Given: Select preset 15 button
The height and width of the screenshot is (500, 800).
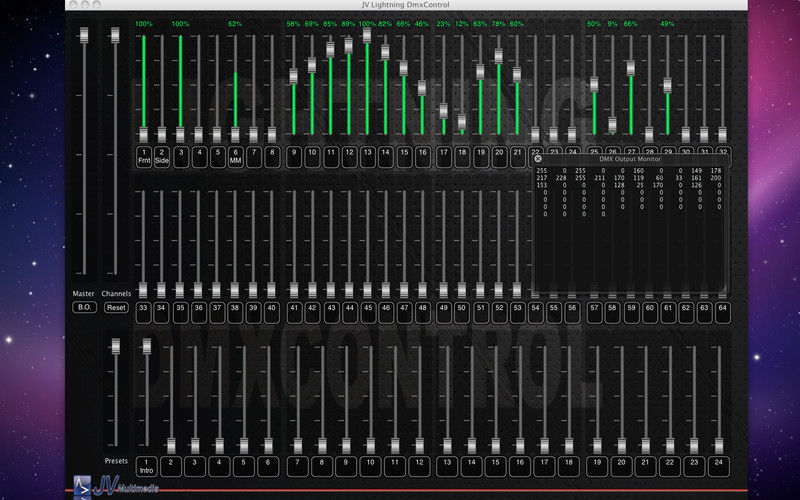Looking at the screenshot, I should pos(495,466).
